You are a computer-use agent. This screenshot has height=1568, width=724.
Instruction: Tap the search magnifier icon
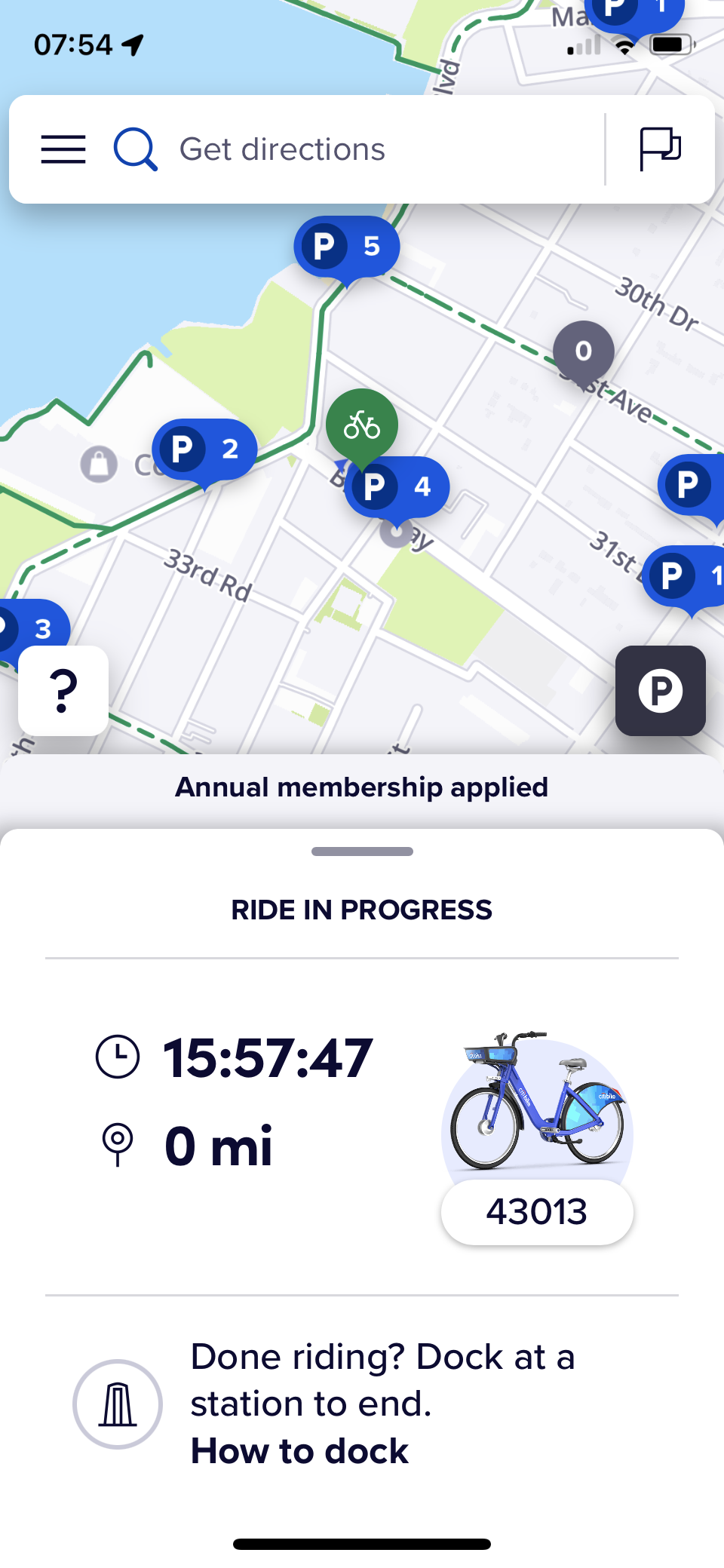(x=136, y=149)
